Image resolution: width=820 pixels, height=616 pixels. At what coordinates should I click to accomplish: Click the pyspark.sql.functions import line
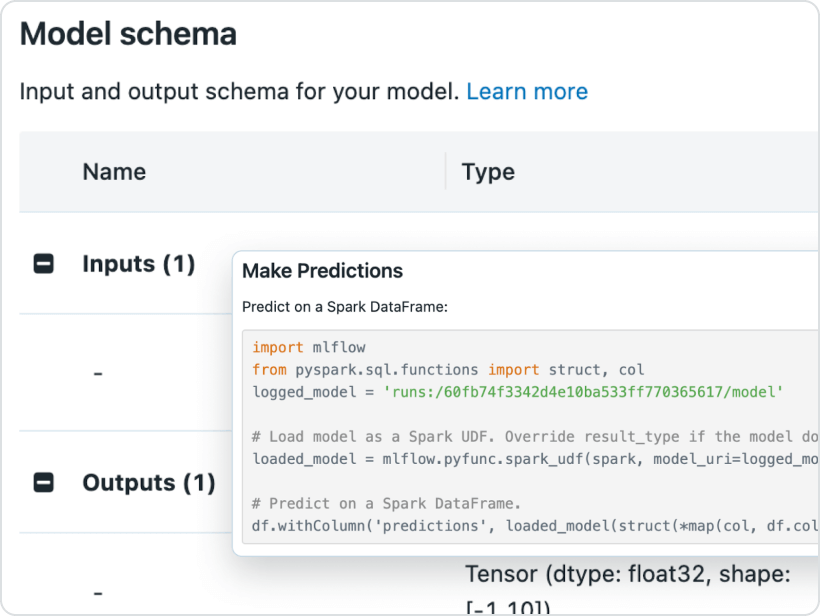pyautogui.click(x=448, y=370)
